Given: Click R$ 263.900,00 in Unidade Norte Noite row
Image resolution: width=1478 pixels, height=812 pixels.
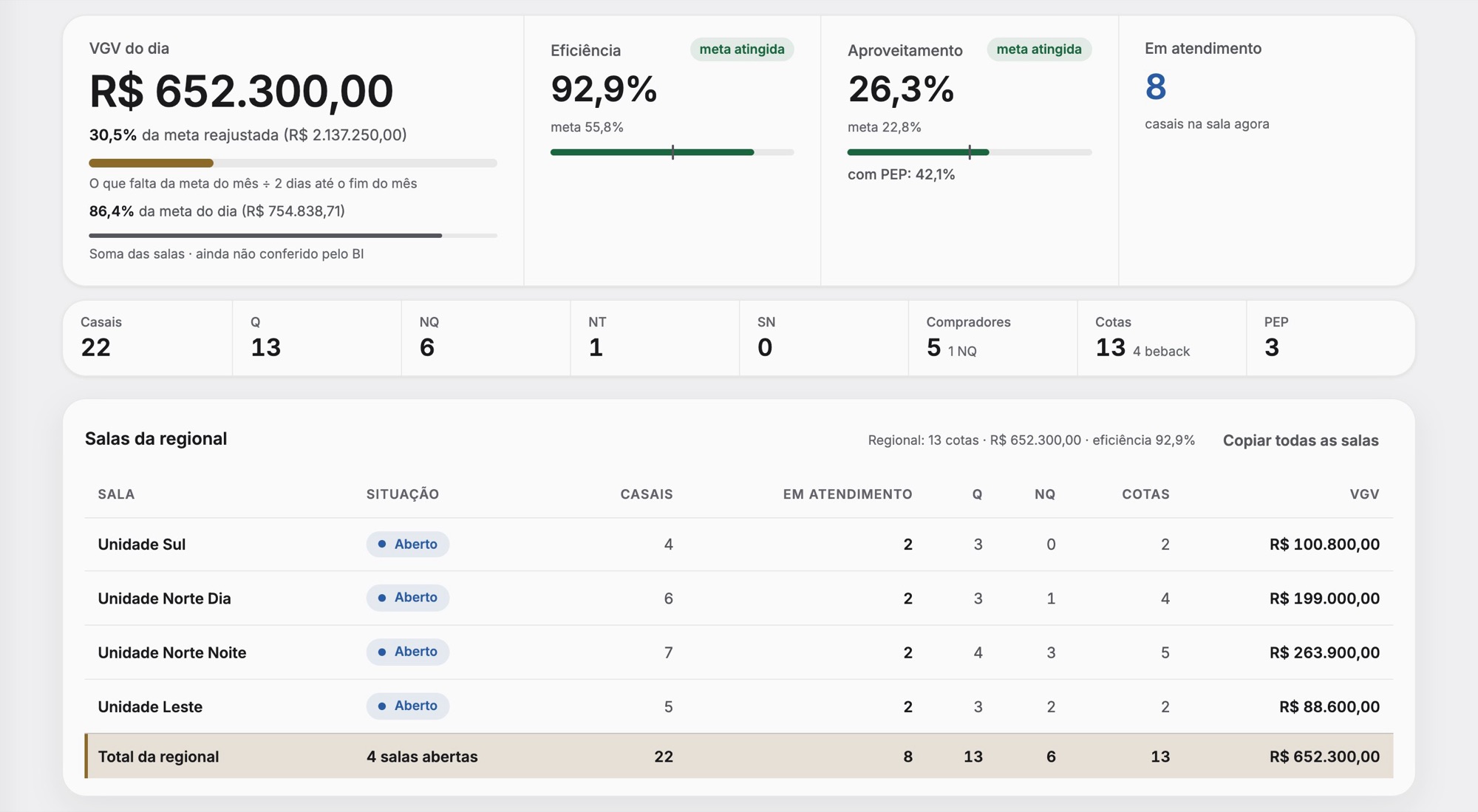Looking at the screenshot, I should click(x=1324, y=652).
